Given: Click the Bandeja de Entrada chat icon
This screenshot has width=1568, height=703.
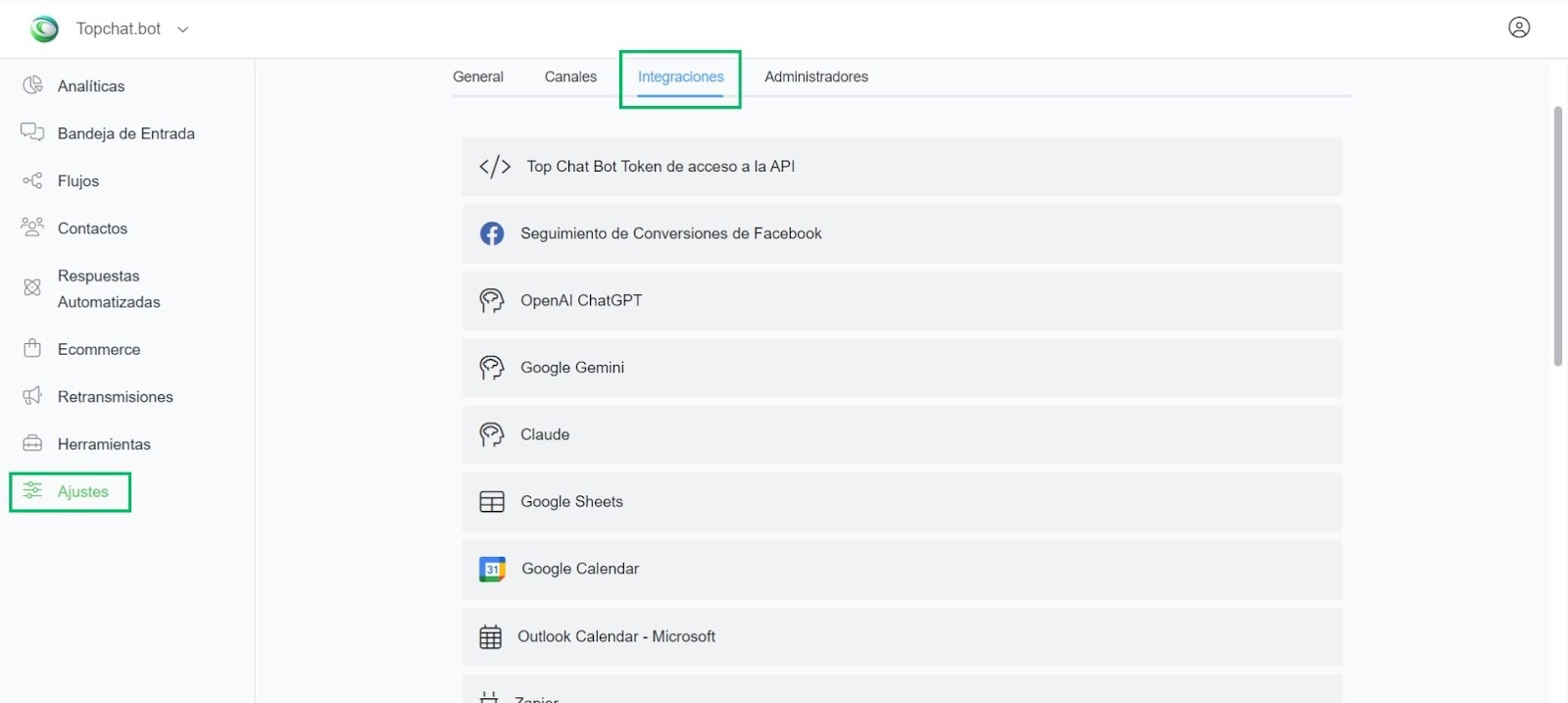Looking at the screenshot, I should point(32,132).
